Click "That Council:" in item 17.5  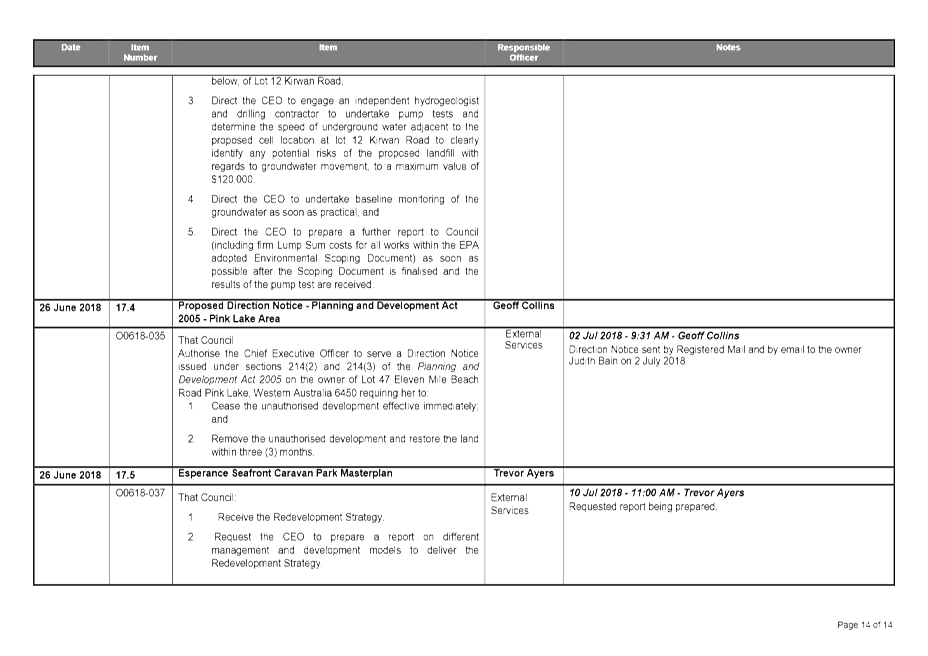[x=207, y=498]
